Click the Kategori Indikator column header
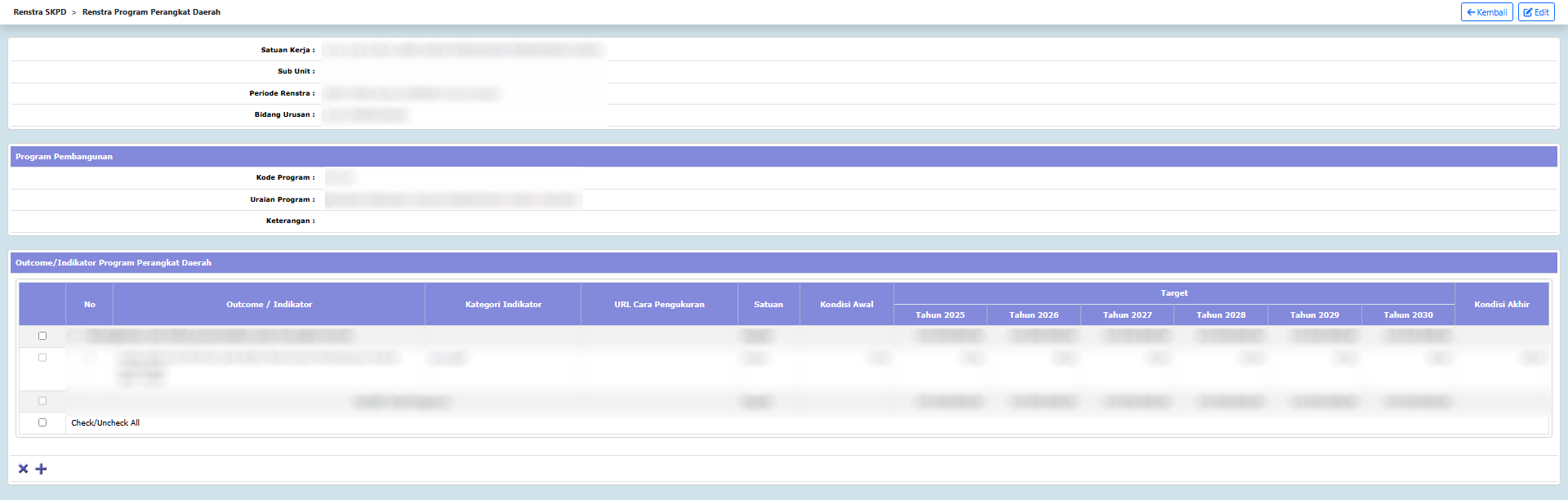This screenshot has height=500, width=1568. 503,305
